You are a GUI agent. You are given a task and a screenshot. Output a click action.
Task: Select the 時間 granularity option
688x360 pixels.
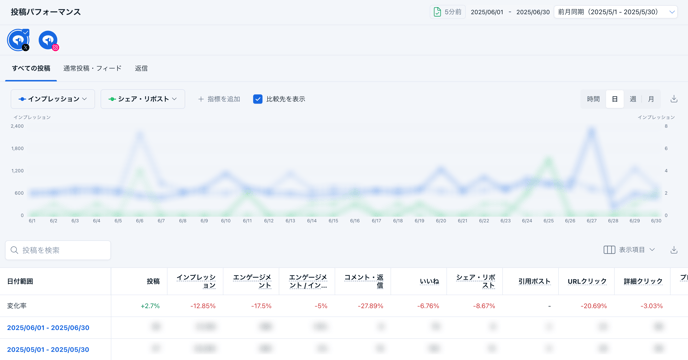coord(593,99)
